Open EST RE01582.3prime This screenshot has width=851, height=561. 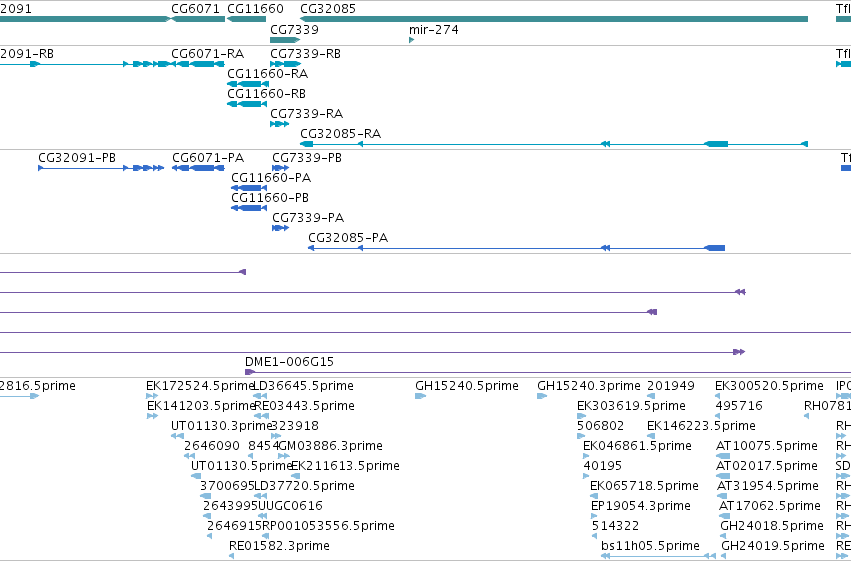[279, 546]
